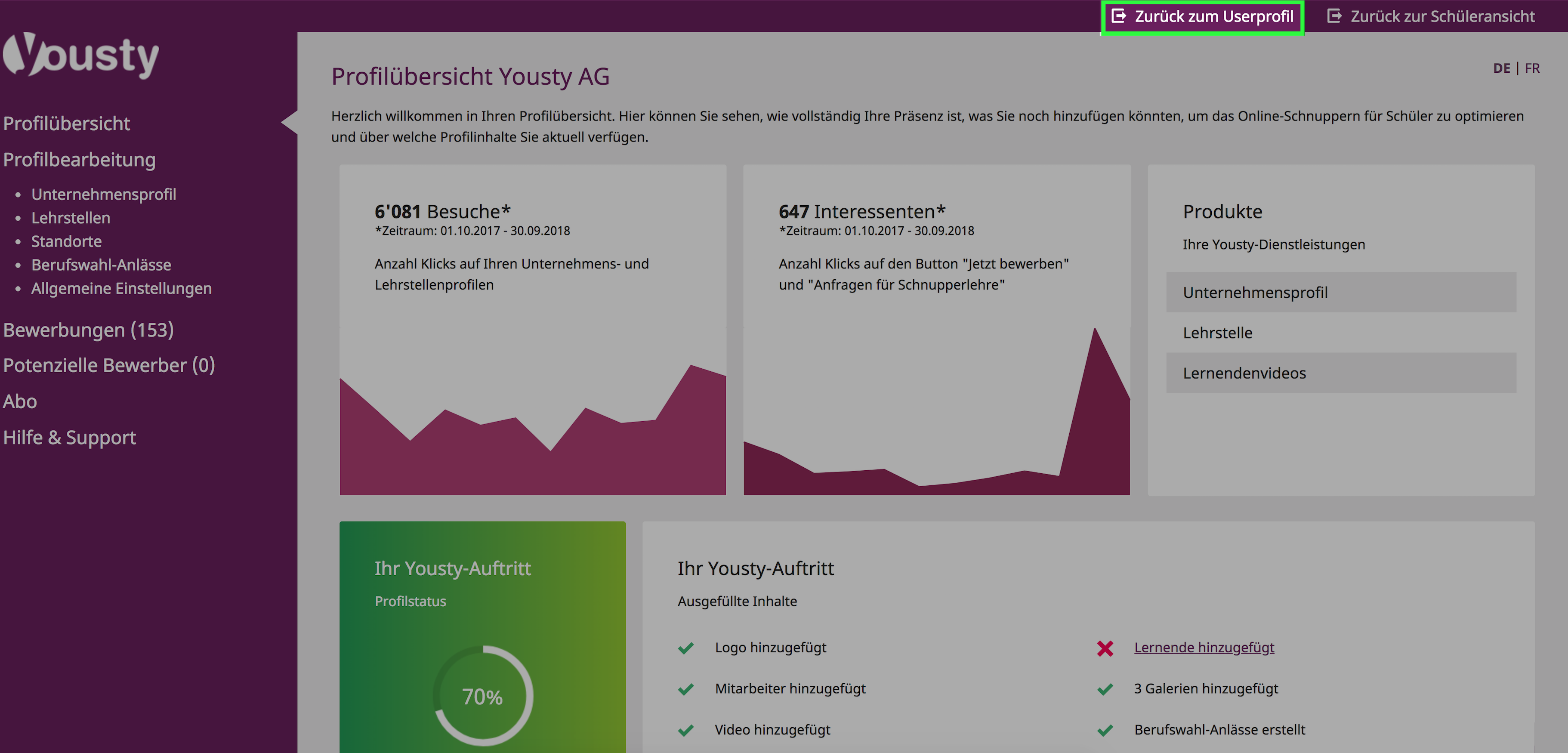Screen dimensions: 1568x753
Task: Open Allgemeine Einstellungen in sidebar
Action: [x=121, y=289]
